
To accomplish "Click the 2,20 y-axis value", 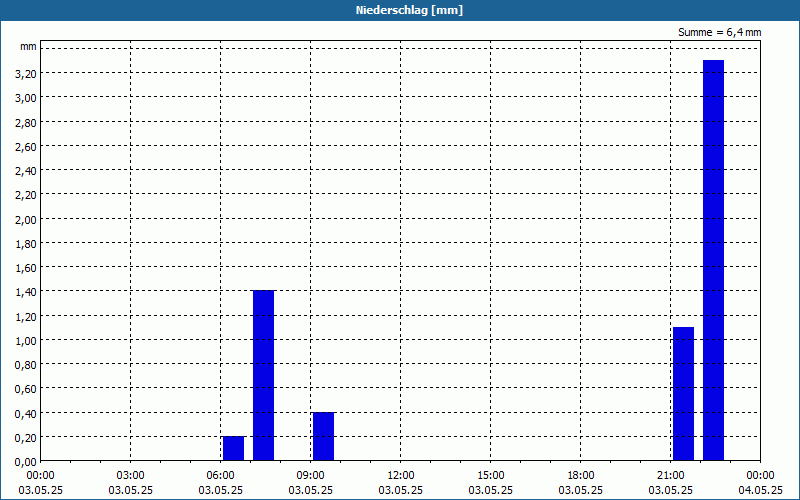I will coord(26,195).
